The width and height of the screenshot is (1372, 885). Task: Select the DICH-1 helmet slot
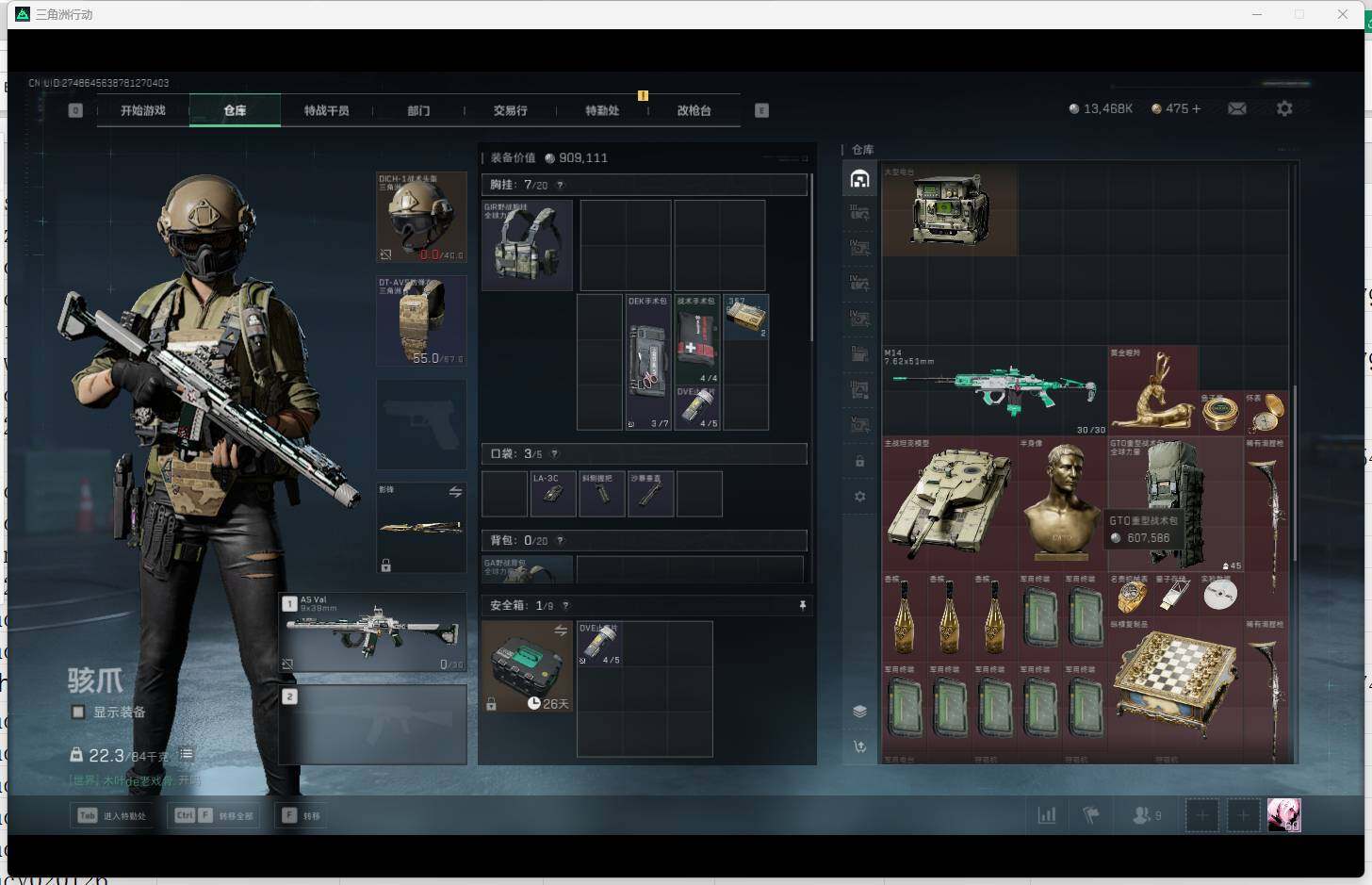tap(421, 217)
